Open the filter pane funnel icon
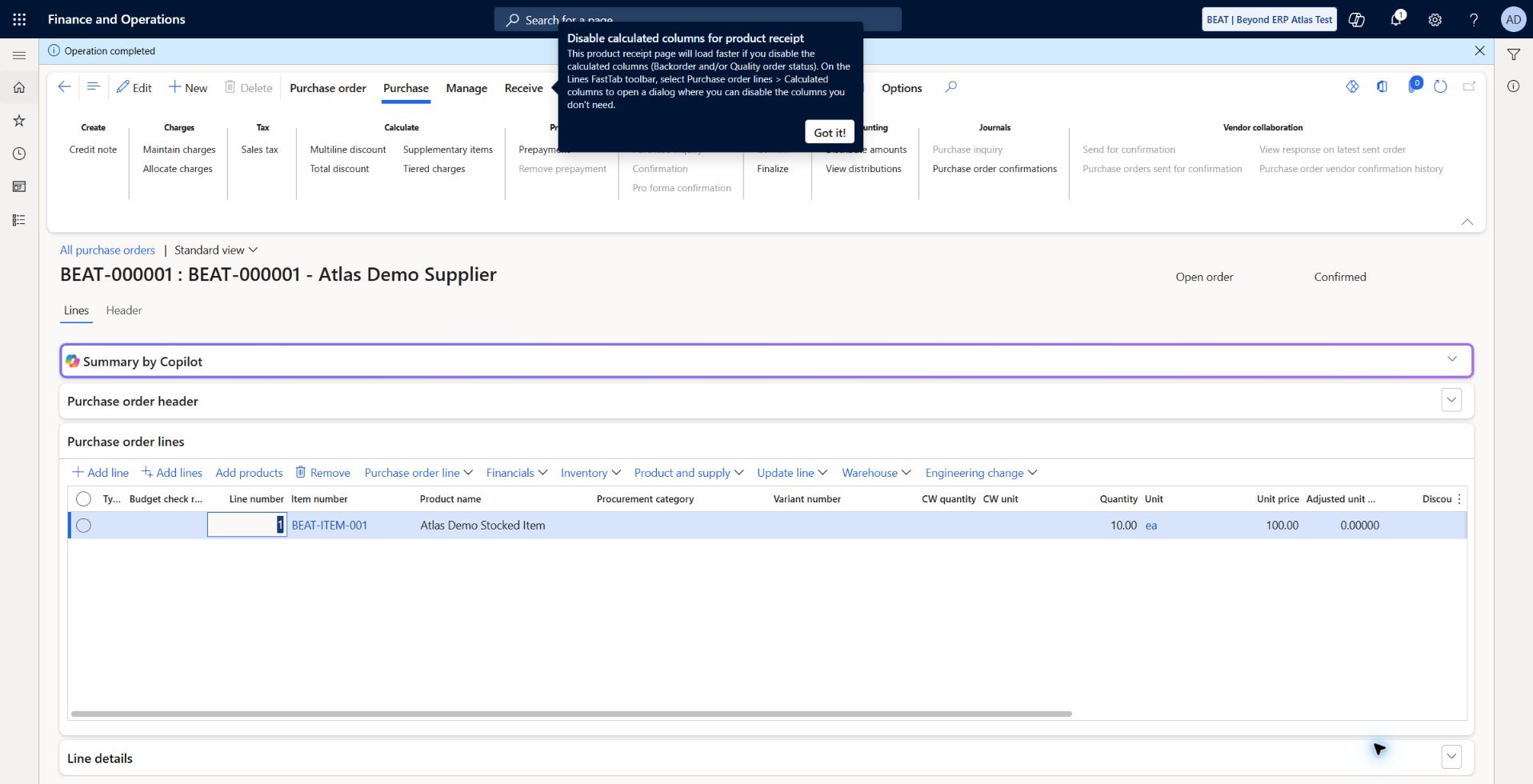The height and width of the screenshot is (784, 1533). tap(1514, 54)
